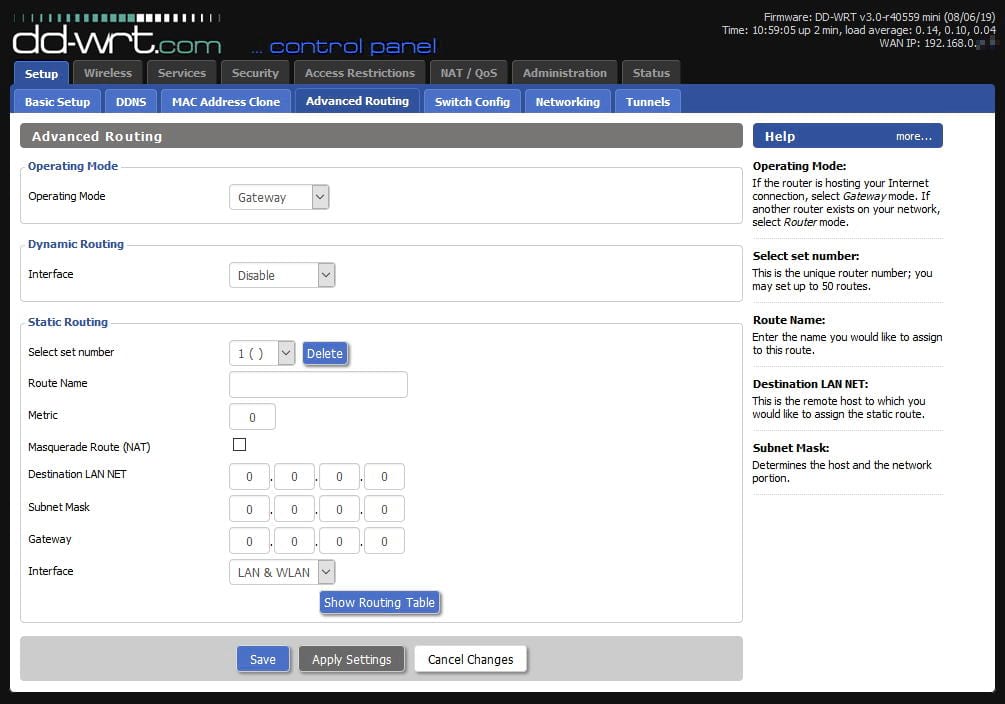The image size is (1005, 704).
Task: Delete the selected route set
Action: point(325,353)
